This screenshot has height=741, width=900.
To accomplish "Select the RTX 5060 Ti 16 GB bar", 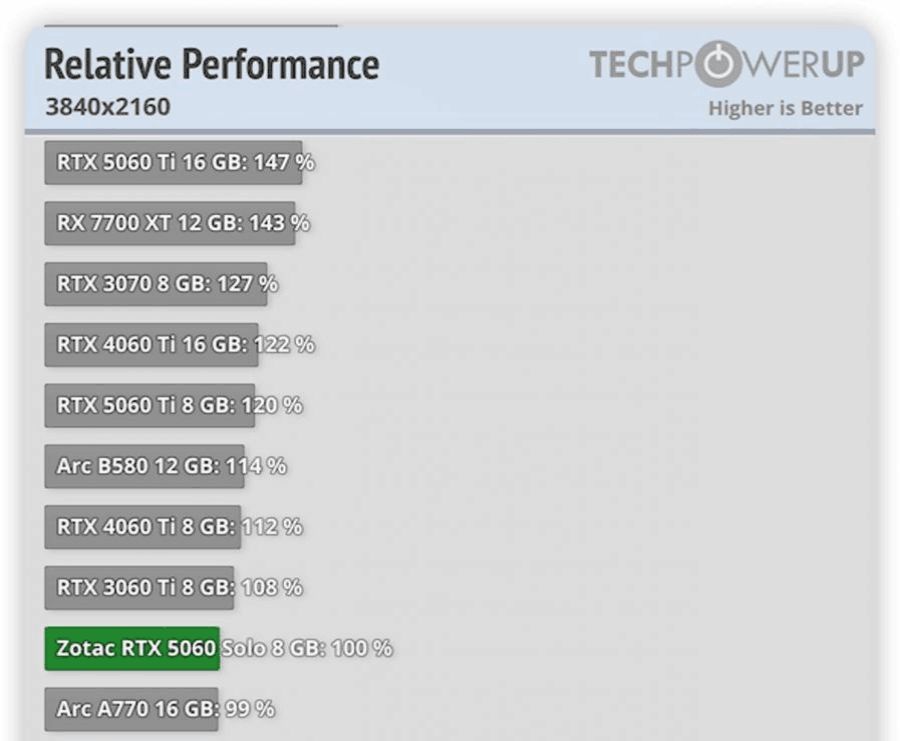I will point(173,162).
